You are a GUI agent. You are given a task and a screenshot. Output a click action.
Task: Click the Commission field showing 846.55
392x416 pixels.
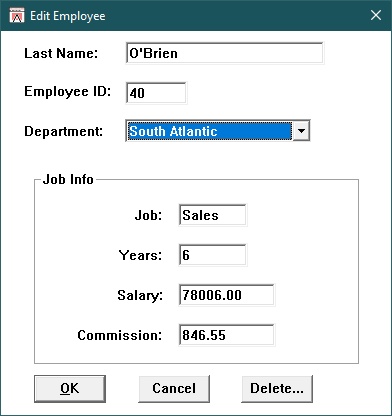[x=227, y=335]
